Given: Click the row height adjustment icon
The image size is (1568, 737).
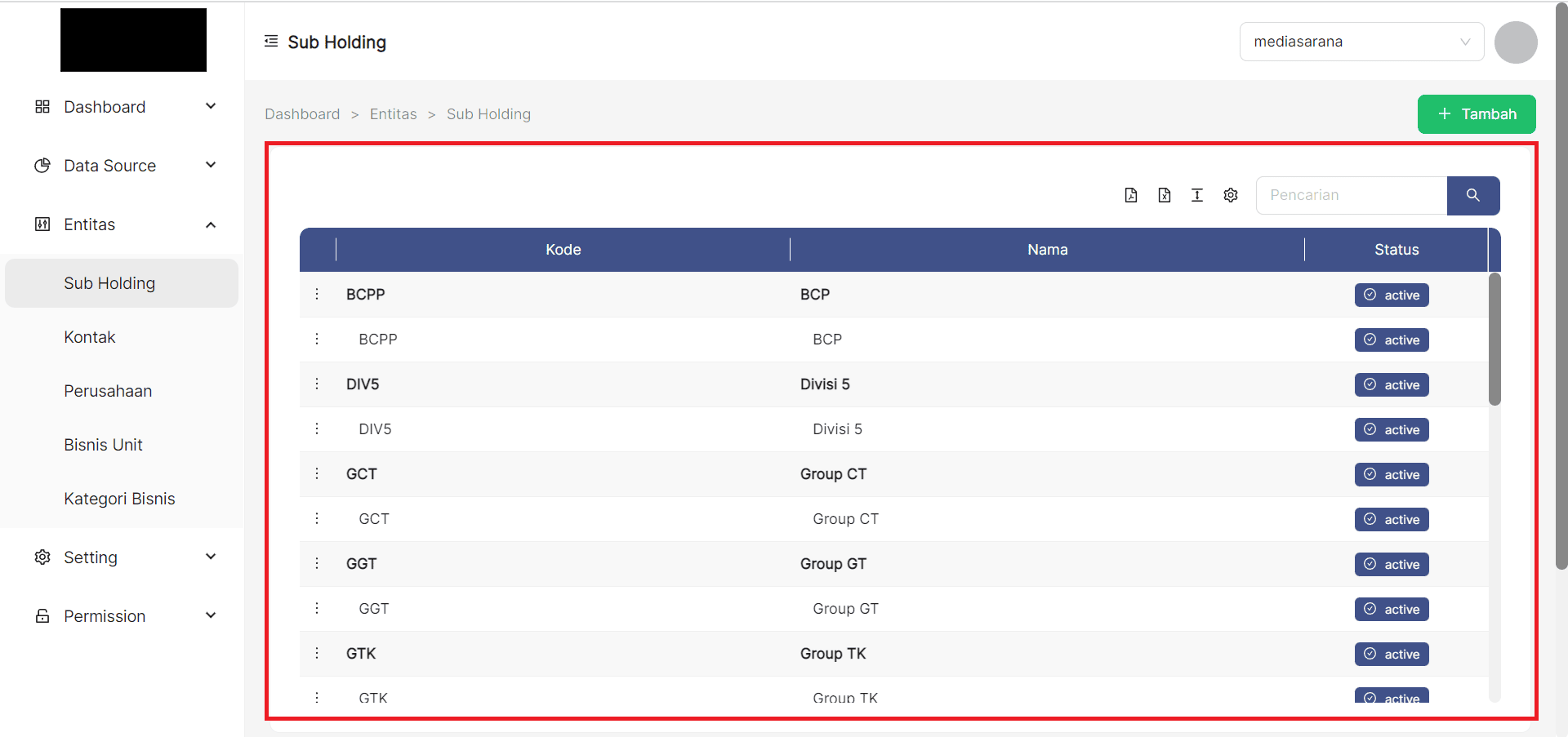Looking at the screenshot, I should tap(1197, 195).
